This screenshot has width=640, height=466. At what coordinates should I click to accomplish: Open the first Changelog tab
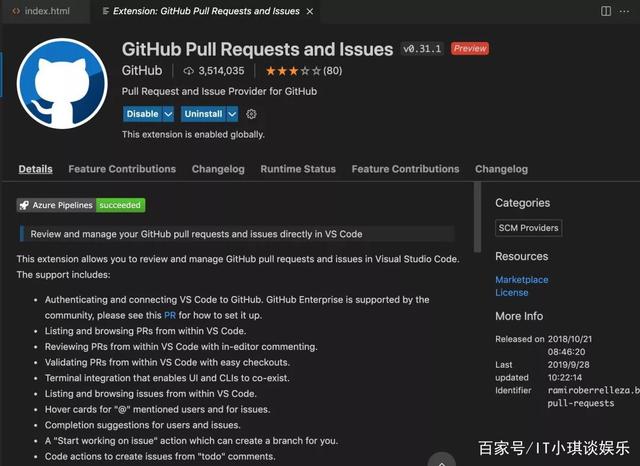tap(218, 169)
